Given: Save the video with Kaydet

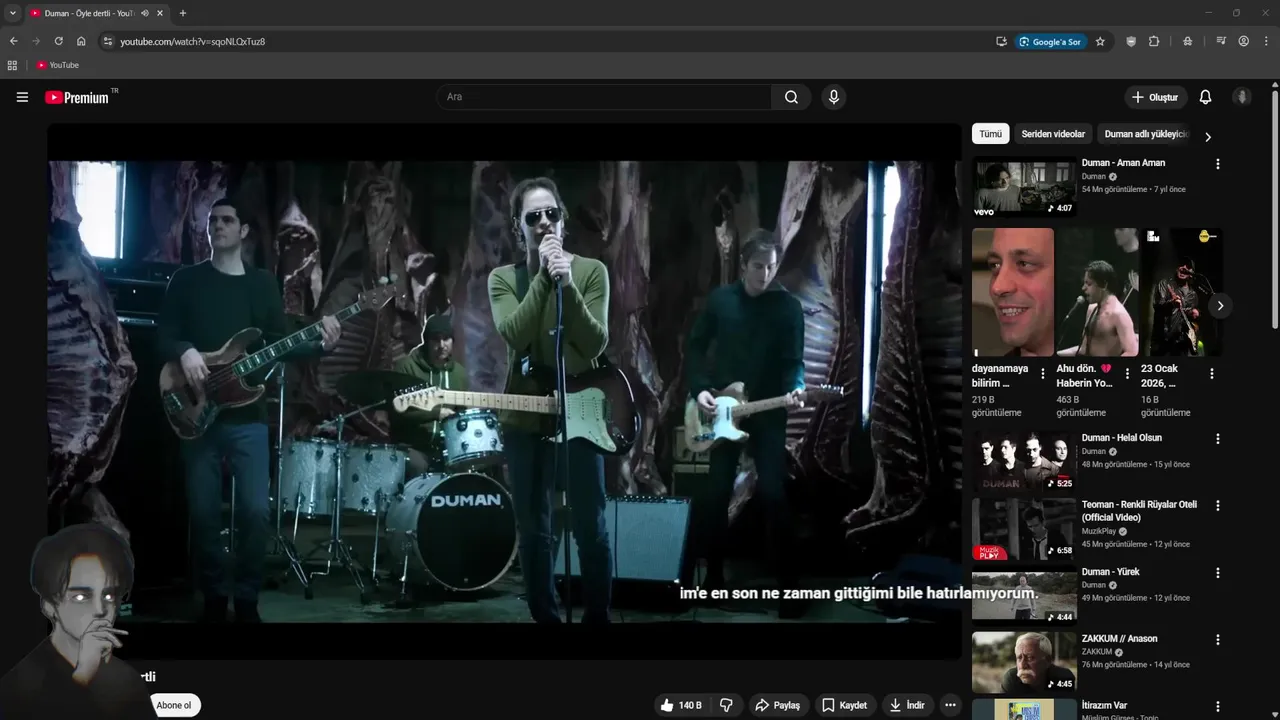Looking at the screenshot, I should (844, 705).
